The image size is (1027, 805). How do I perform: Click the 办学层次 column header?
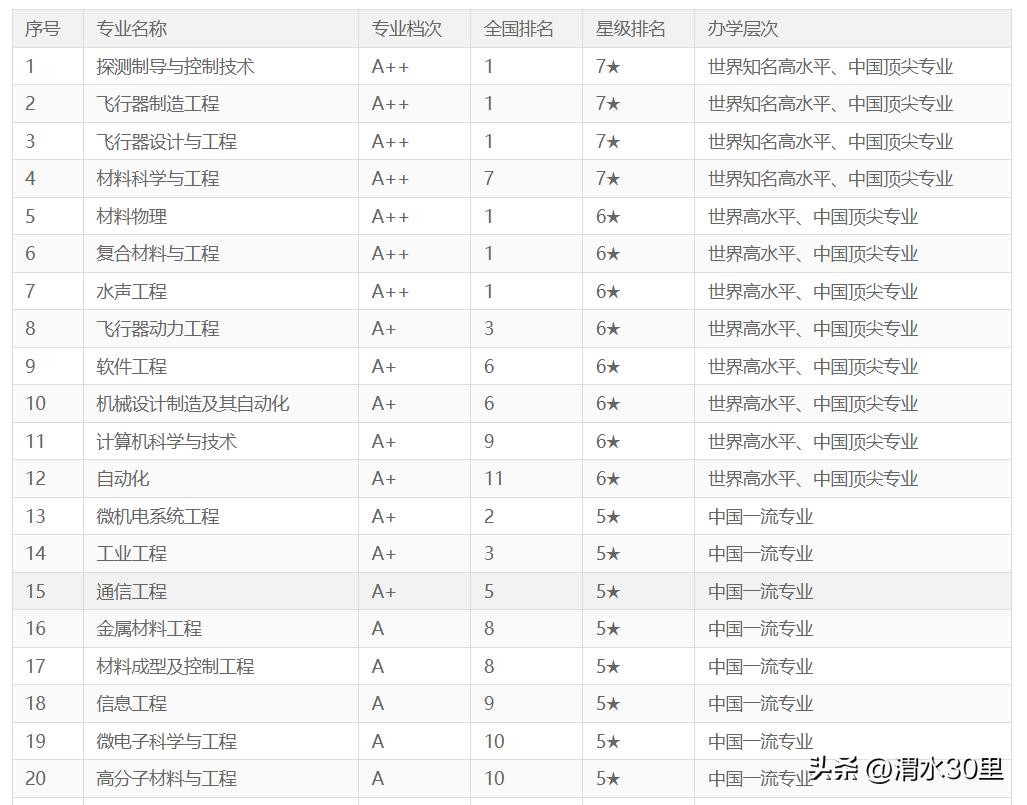(742, 29)
